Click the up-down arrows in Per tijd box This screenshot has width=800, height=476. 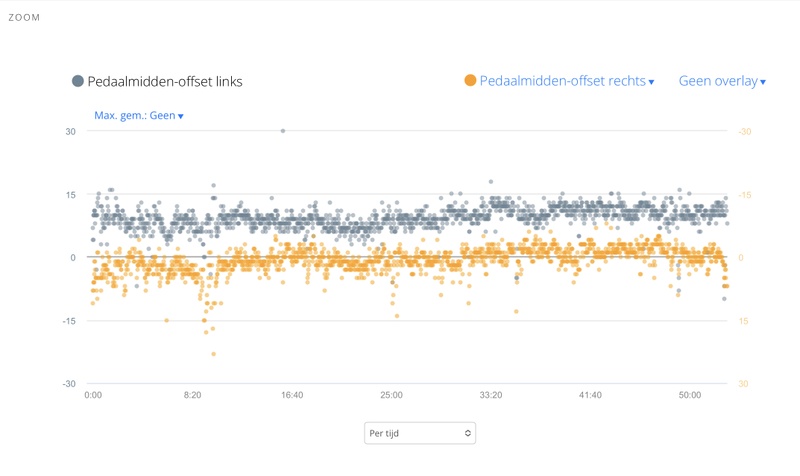point(467,433)
